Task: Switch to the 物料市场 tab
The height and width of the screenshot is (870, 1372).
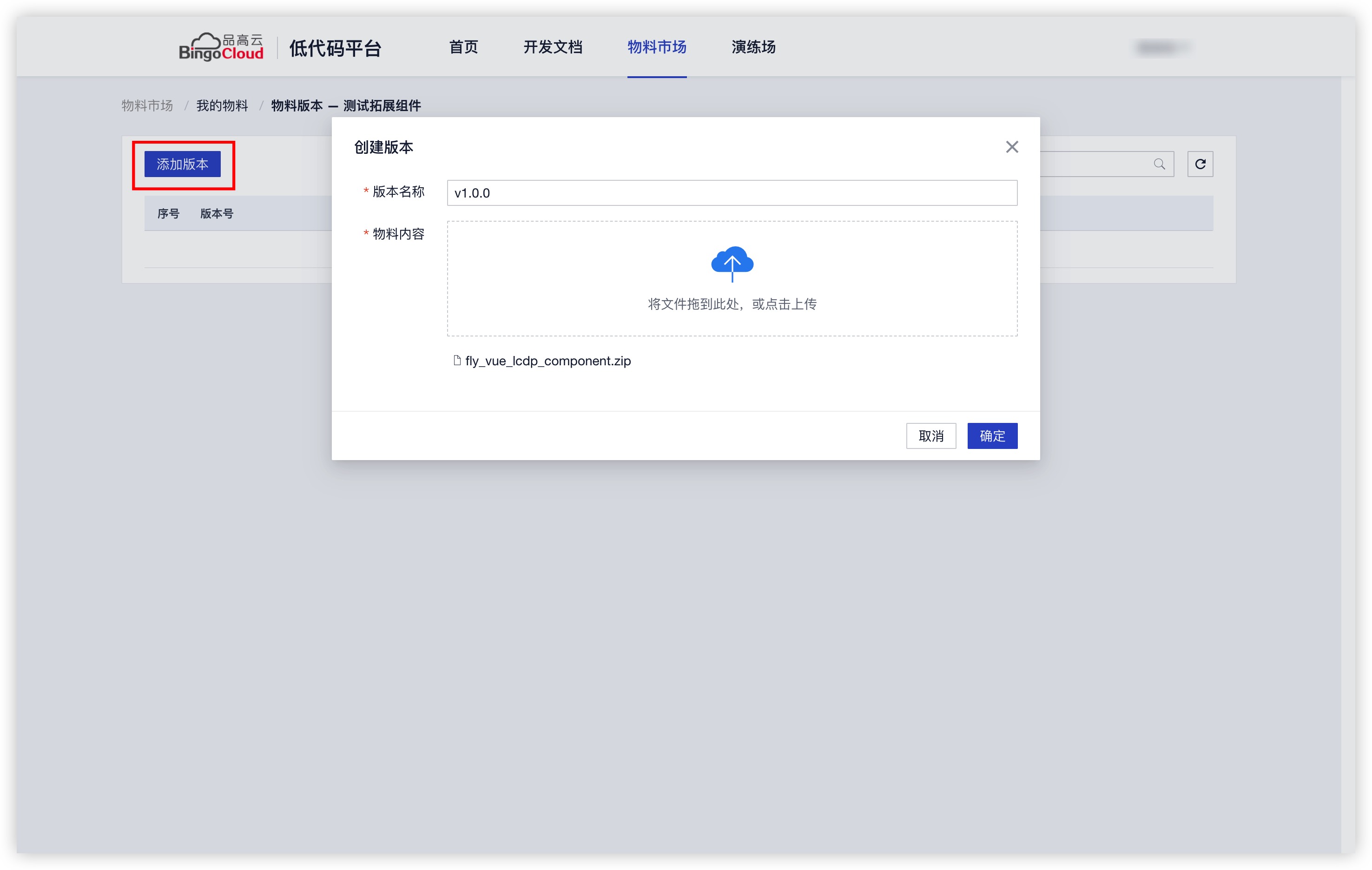Action: (x=656, y=47)
